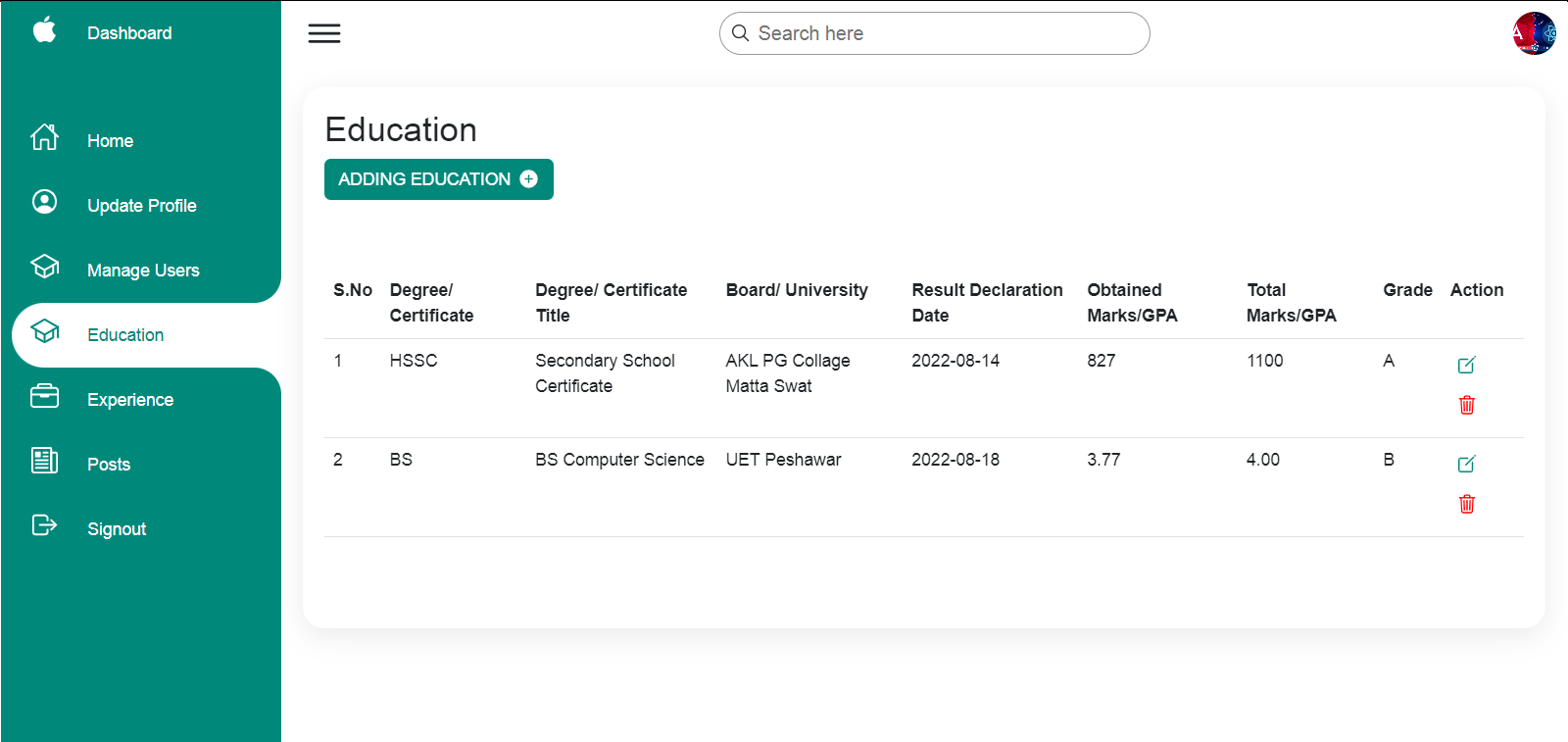
Task: Select the 1100 total marks cell
Action: click(x=1264, y=361)
